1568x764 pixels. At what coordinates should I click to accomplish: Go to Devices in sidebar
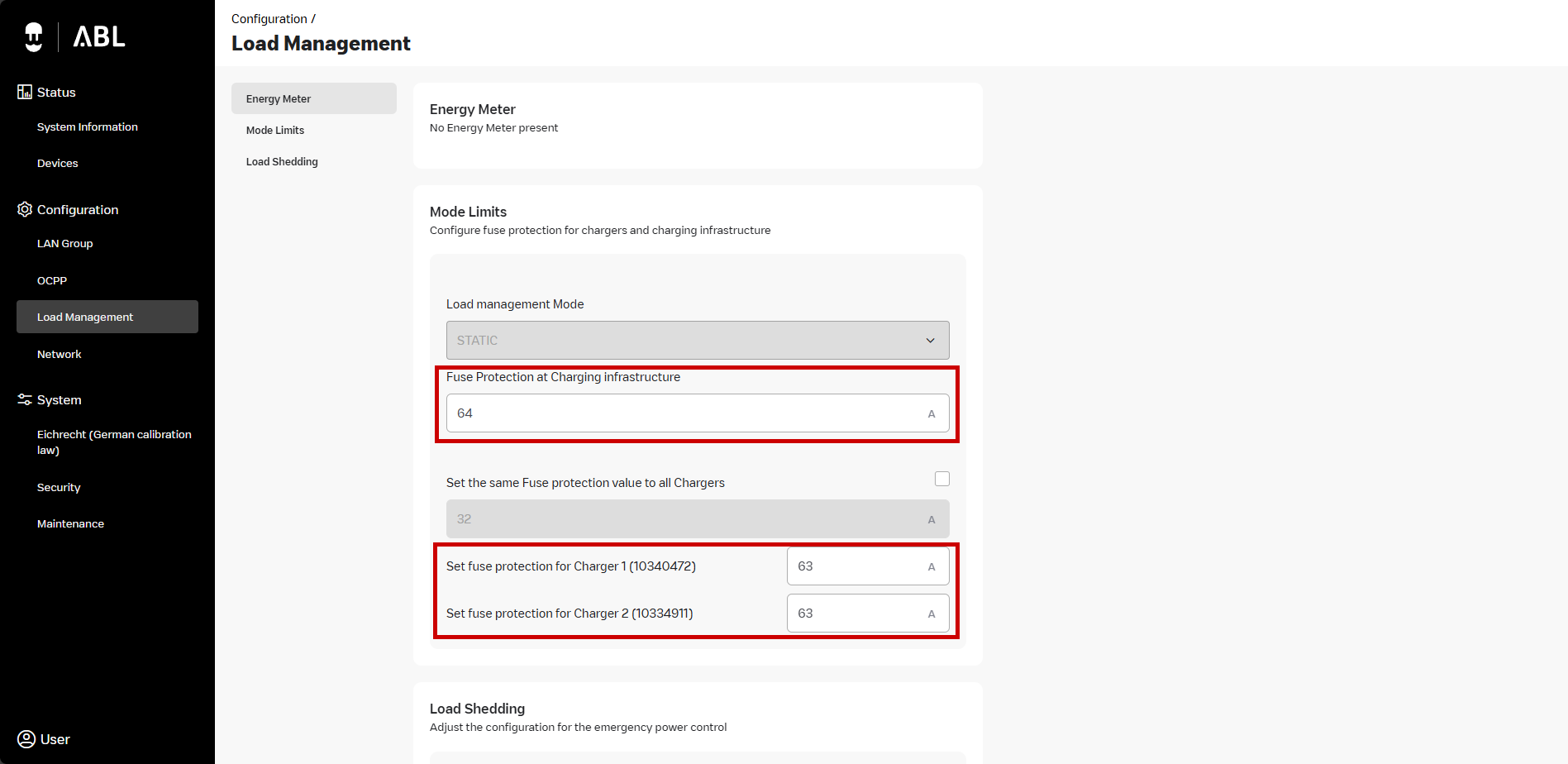click(58, 163)
